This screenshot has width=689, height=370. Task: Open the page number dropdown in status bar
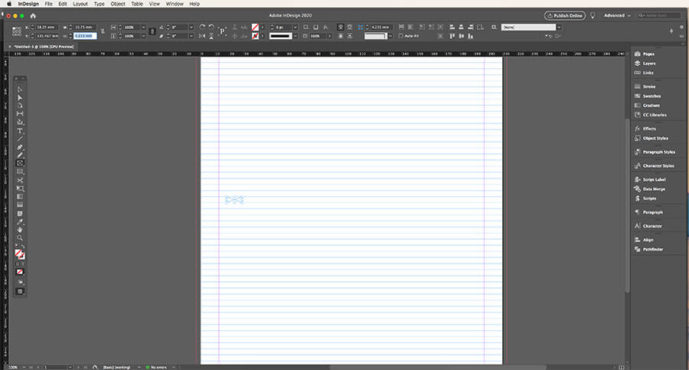pyautogui.click(x=69, y=367)
